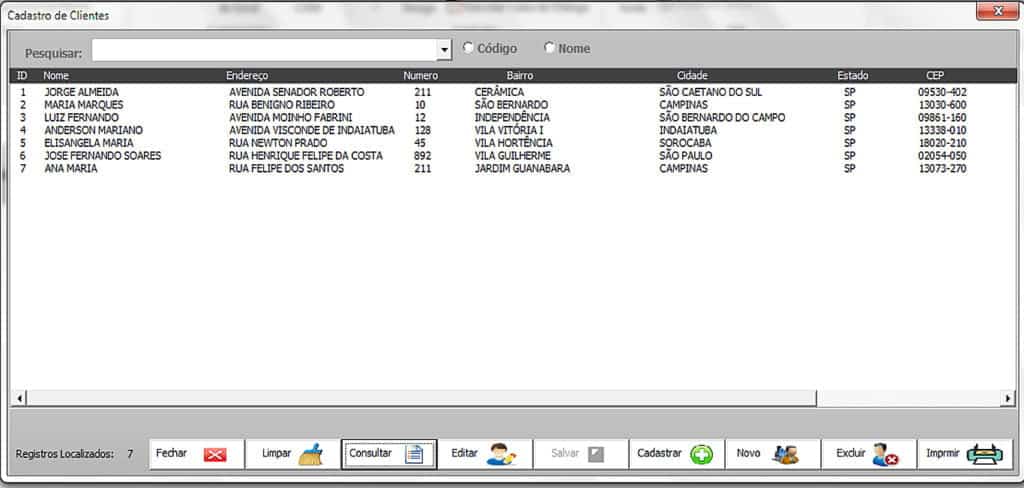The image size is (1024, 488).
Task: Click the Bairro column header
Action: click(520, 76)
